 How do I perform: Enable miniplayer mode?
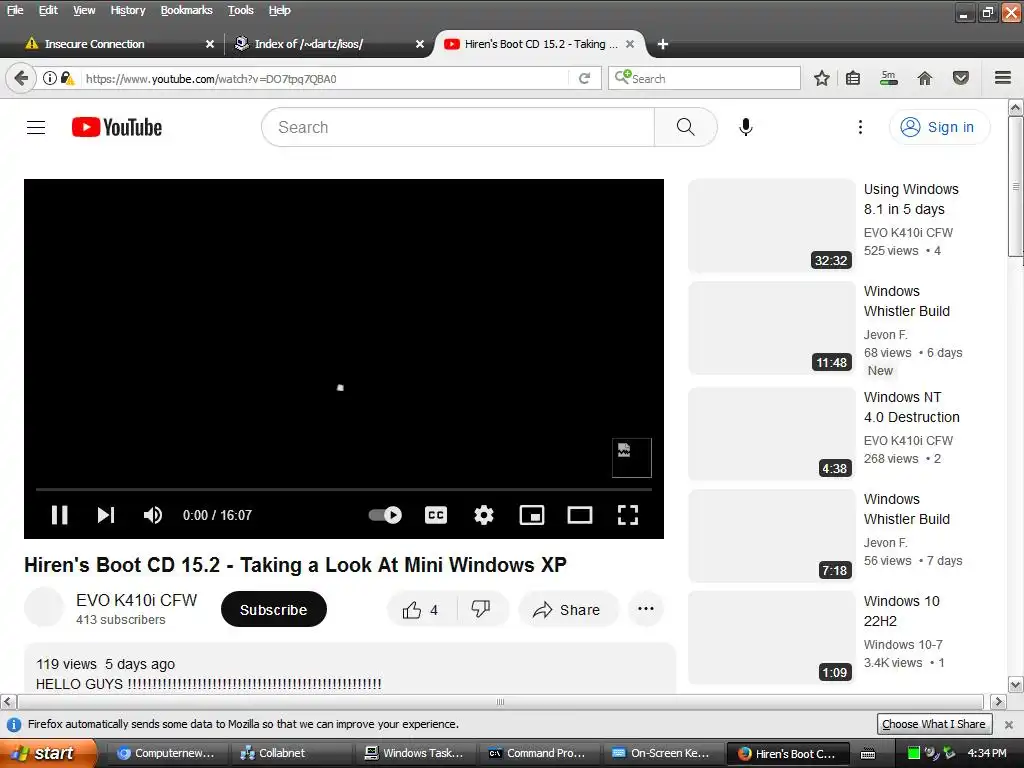click(532, 515)
